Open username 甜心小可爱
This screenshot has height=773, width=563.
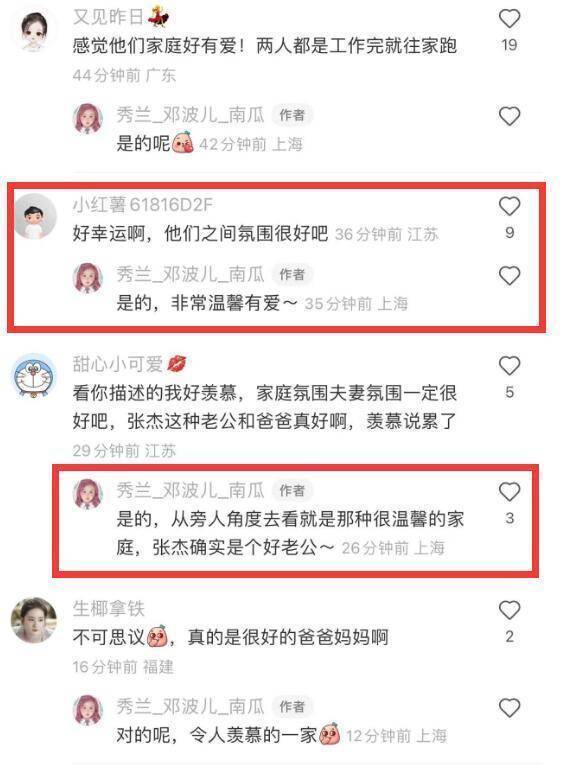pyautogui.click(x=118, y=364)
